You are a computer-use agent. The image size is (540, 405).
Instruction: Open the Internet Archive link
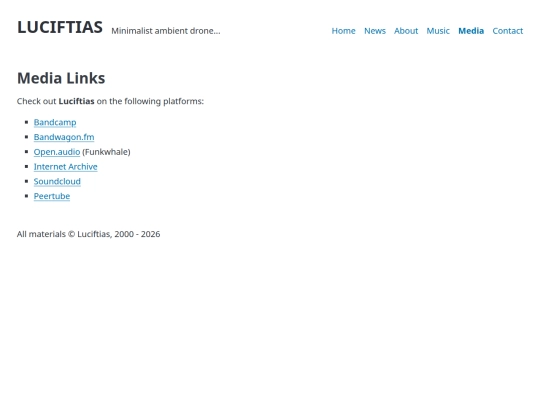pyautogui.click(x=65, y=167)
